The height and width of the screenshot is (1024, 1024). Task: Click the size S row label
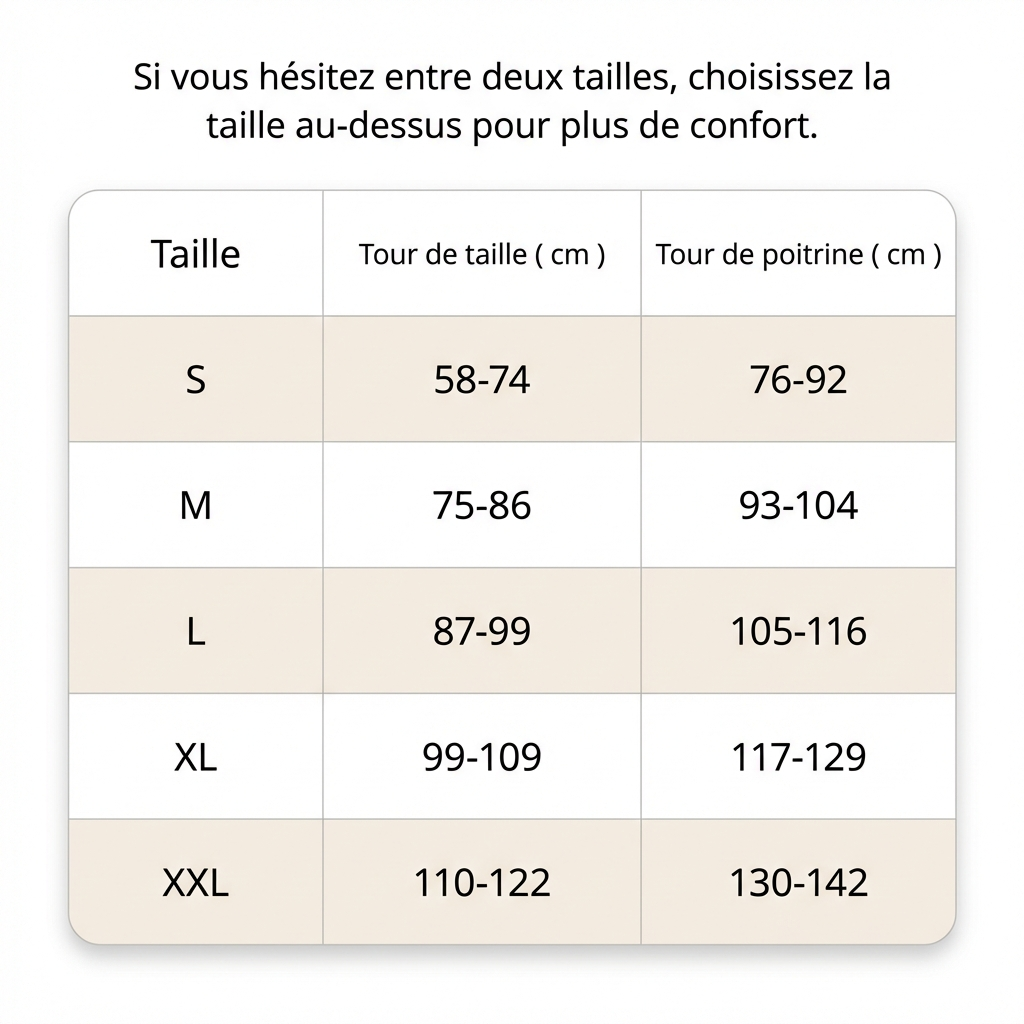tap(196, 380)
